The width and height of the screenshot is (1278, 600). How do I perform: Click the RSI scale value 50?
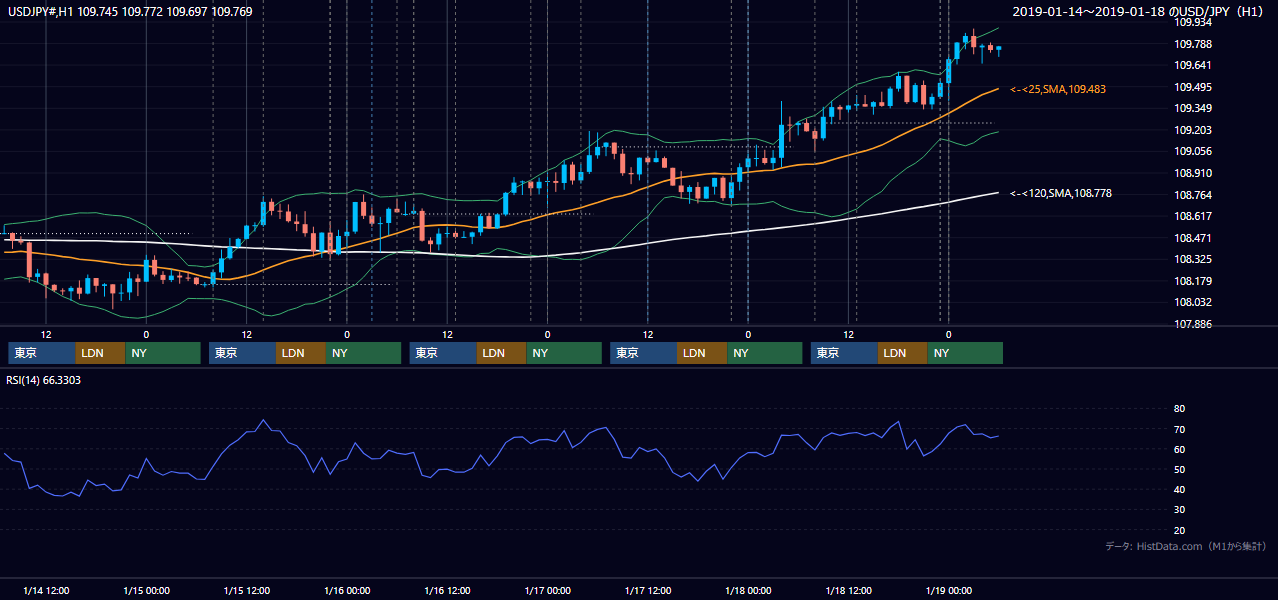[x=1179, y=469]
